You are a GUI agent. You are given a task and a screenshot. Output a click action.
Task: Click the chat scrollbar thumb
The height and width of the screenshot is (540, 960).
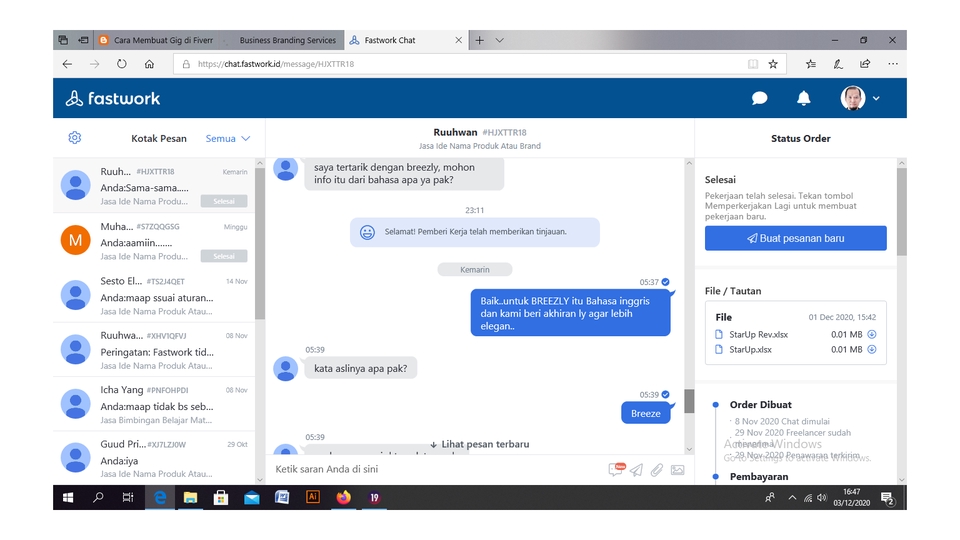(x=689, y=401)
